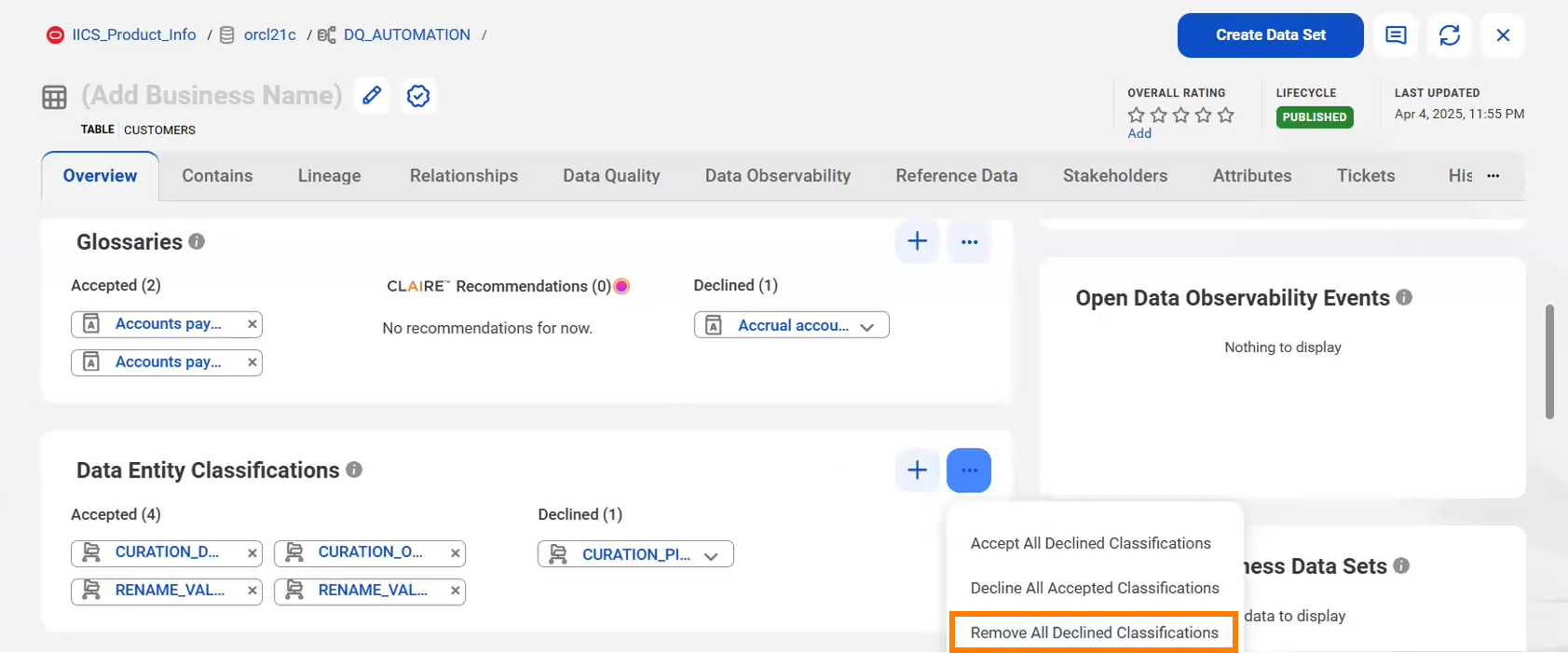Click the table icon beside Add Business Name

(55, 97)
